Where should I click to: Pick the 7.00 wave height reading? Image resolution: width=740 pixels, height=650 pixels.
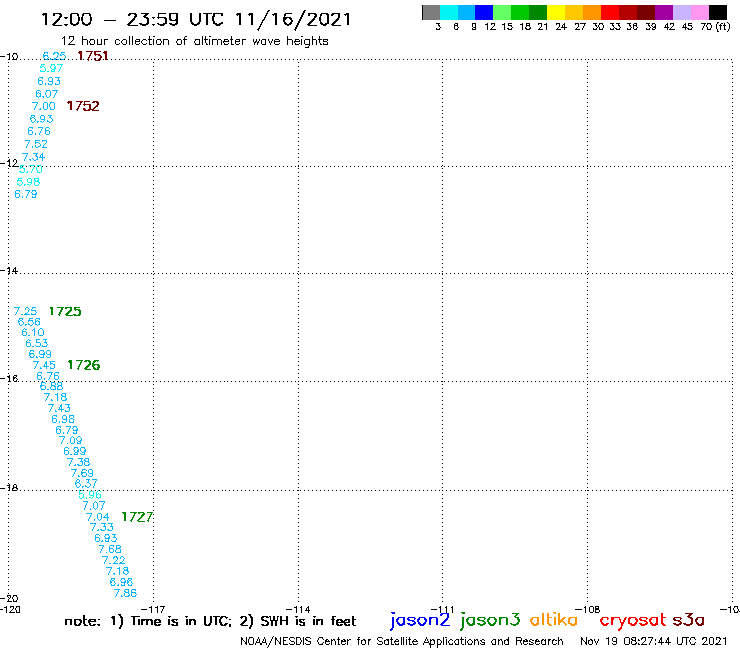(x=43, y=106)
